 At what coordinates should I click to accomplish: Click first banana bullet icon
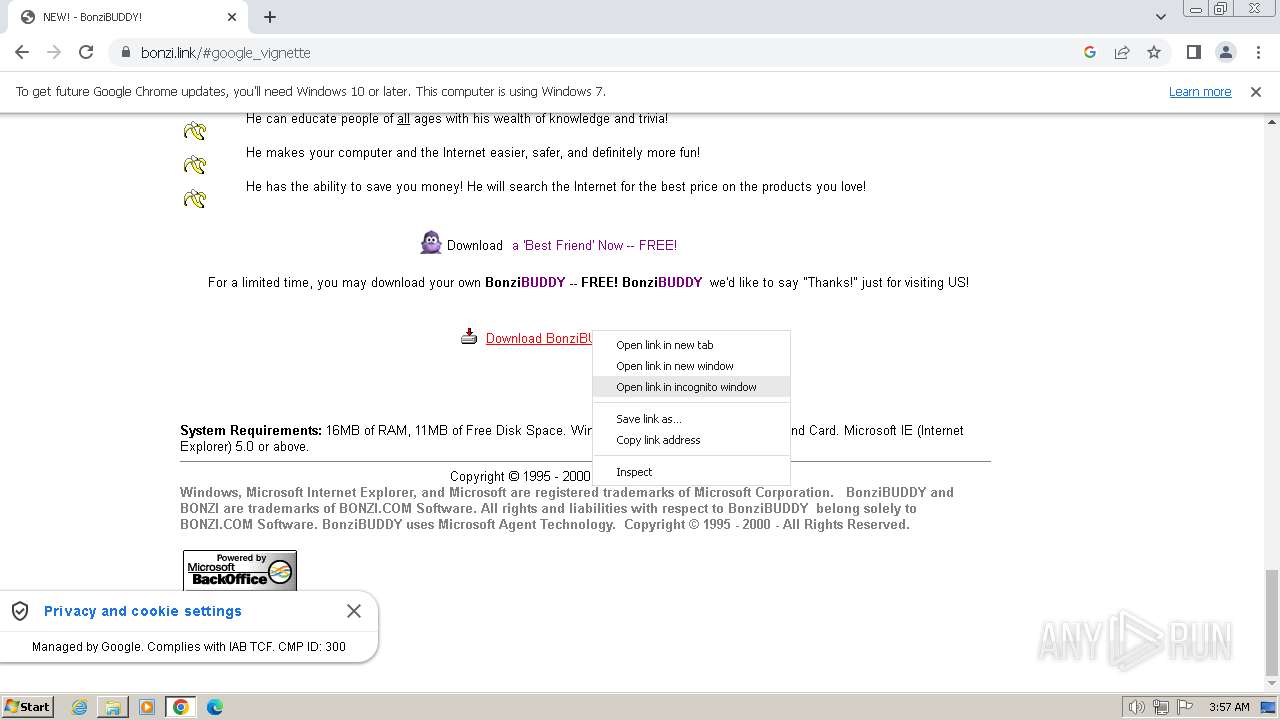coord(195,131)
